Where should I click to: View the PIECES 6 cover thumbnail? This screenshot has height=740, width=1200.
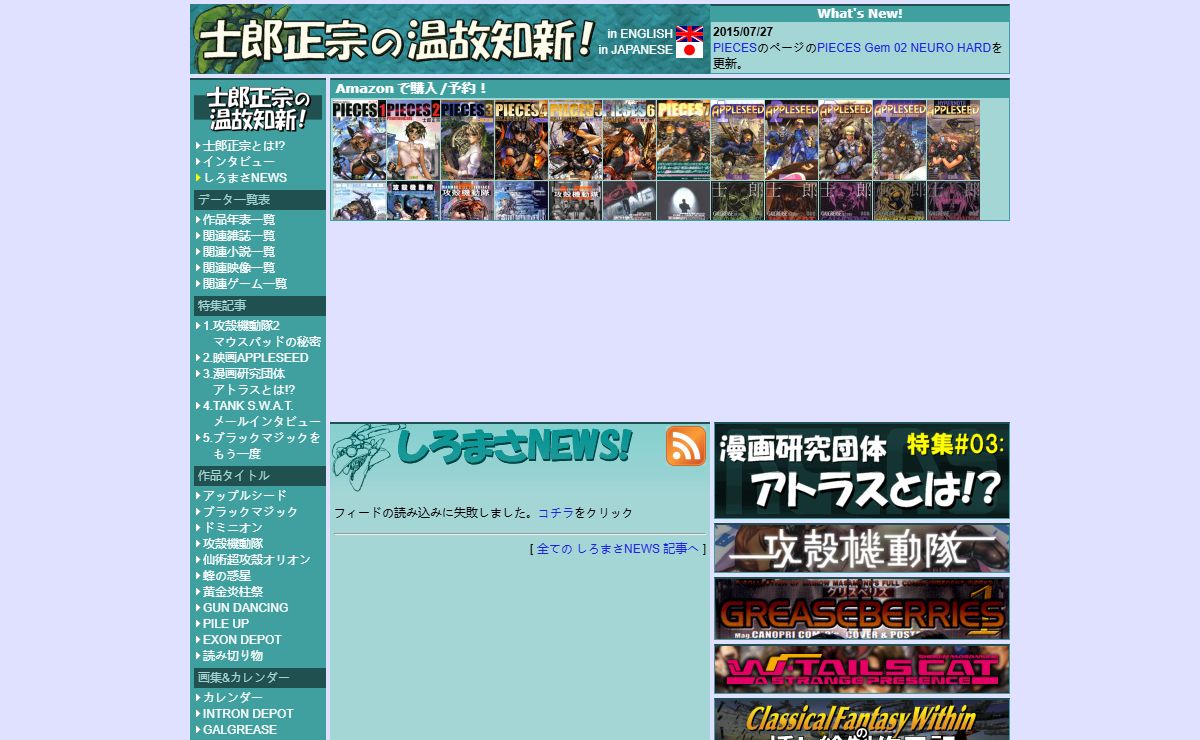pyautogui.click(x=629, y=140)
